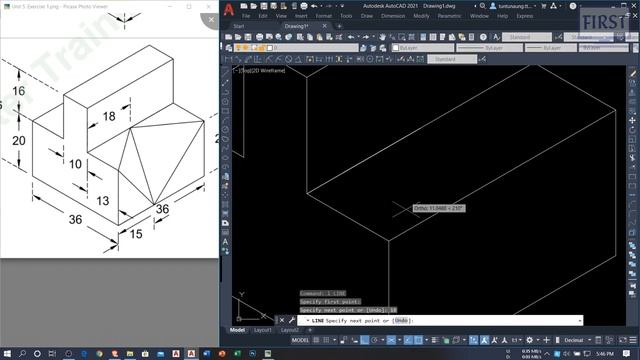
Task: Click the Search icon in AutoCAD title bar
Action: [482, 6]
